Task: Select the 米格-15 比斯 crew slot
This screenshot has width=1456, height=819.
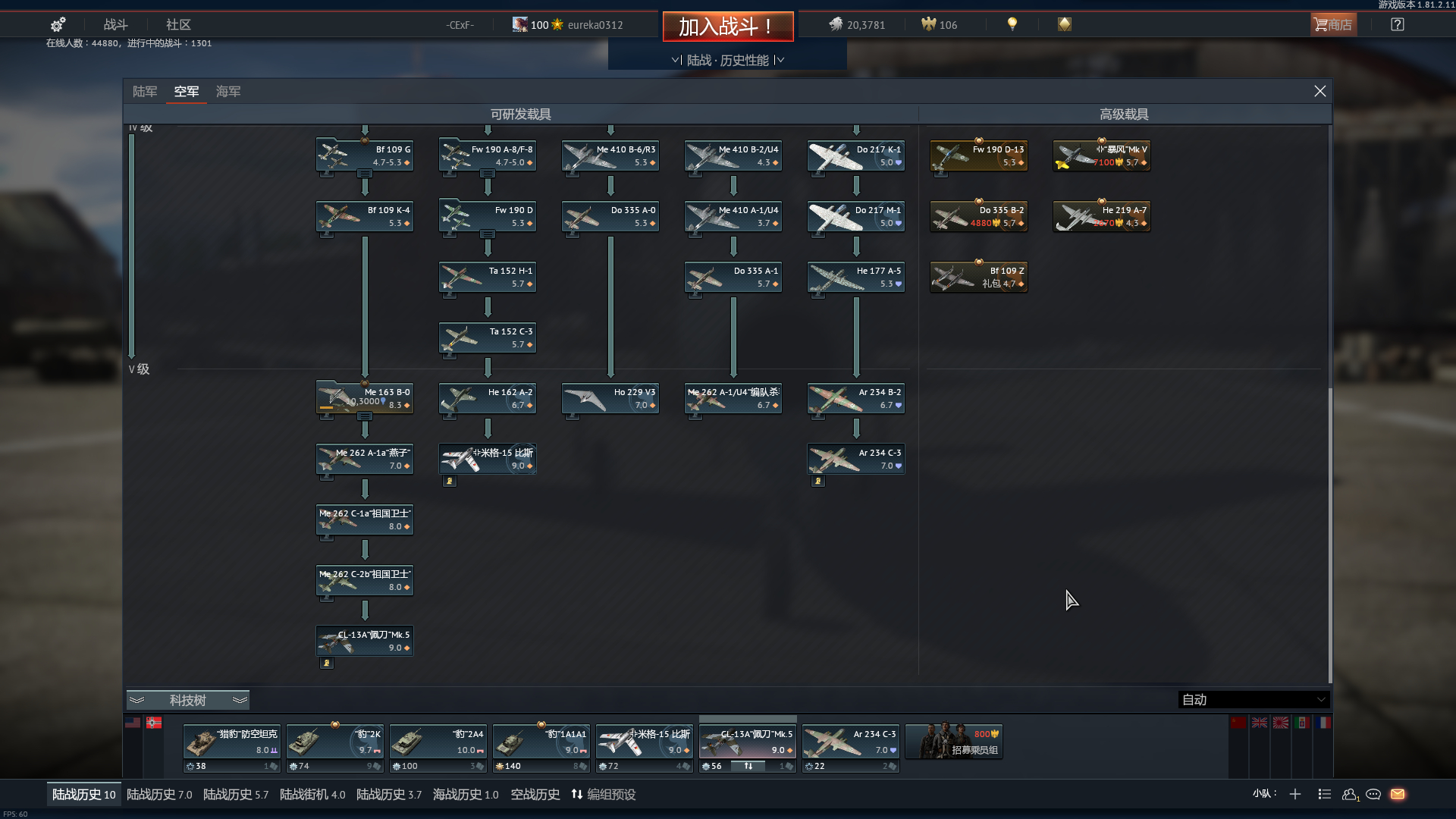Action: click(645, 748)
